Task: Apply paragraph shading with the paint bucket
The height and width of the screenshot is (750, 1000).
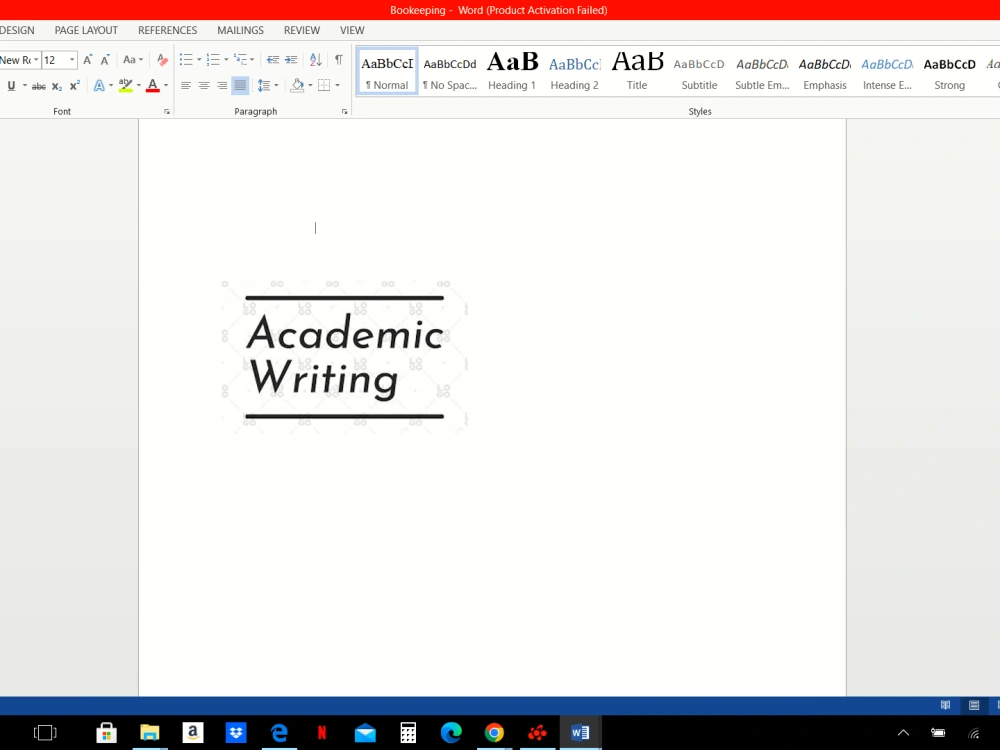Action: pos(297,85)
